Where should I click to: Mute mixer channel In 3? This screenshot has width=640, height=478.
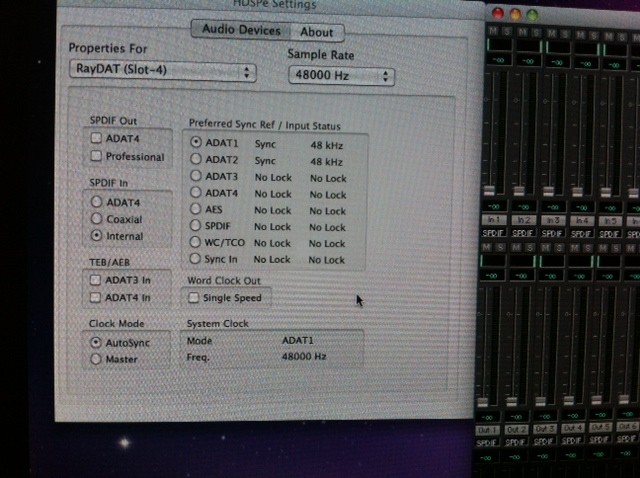(x=552, y=33)
